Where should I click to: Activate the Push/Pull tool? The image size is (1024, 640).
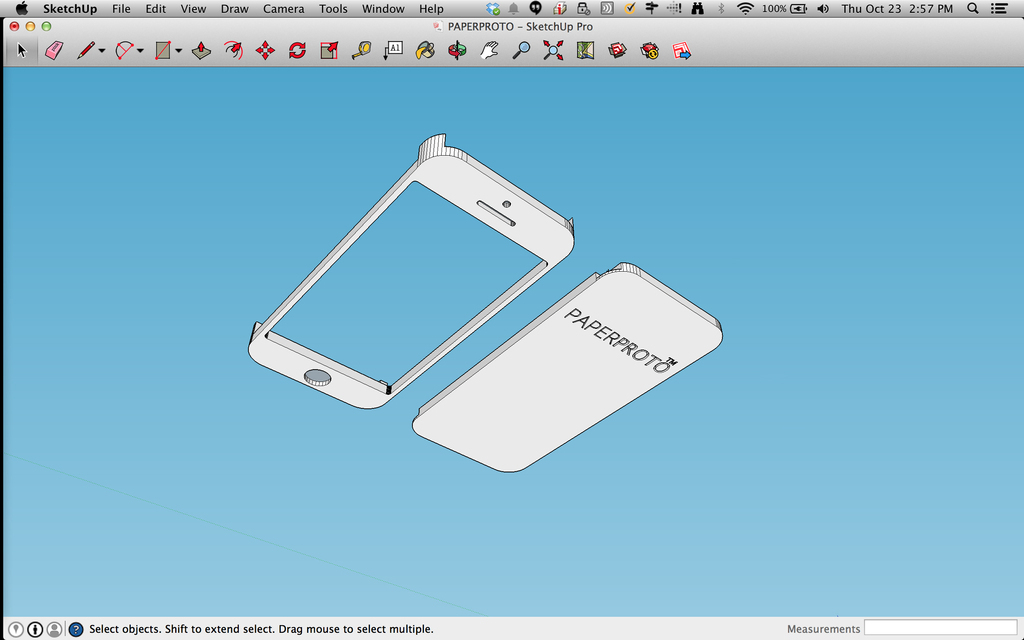201,50
